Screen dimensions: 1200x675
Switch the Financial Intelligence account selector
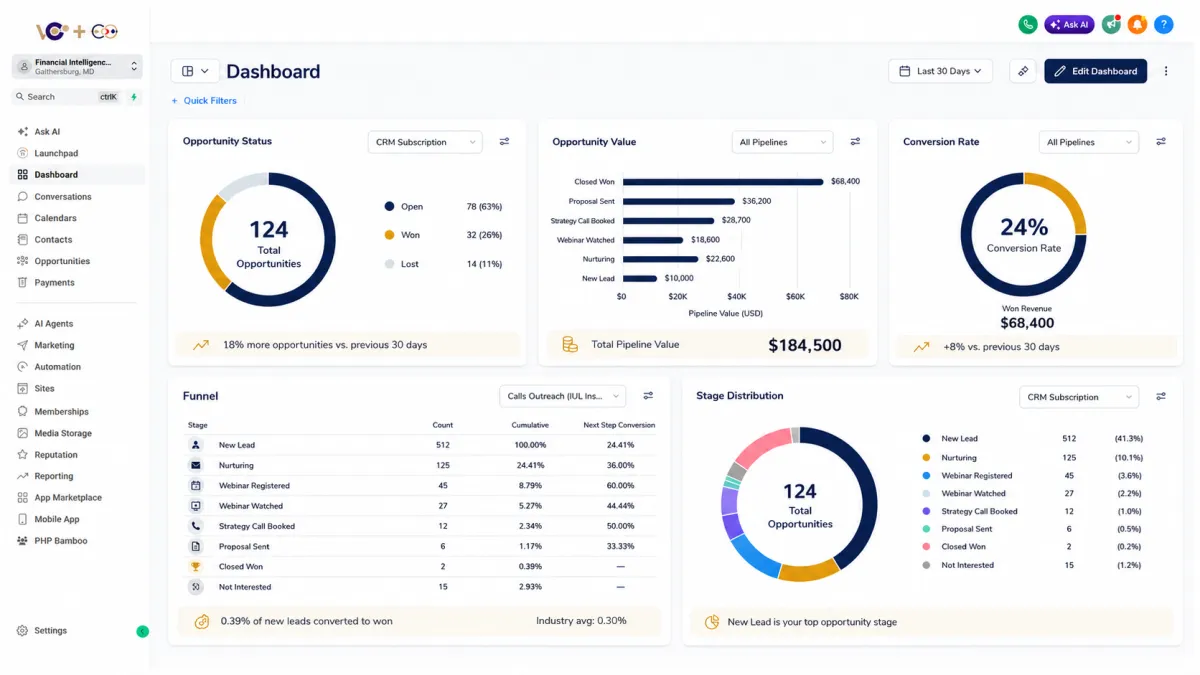pyautogui.click(x=77, y=66)
